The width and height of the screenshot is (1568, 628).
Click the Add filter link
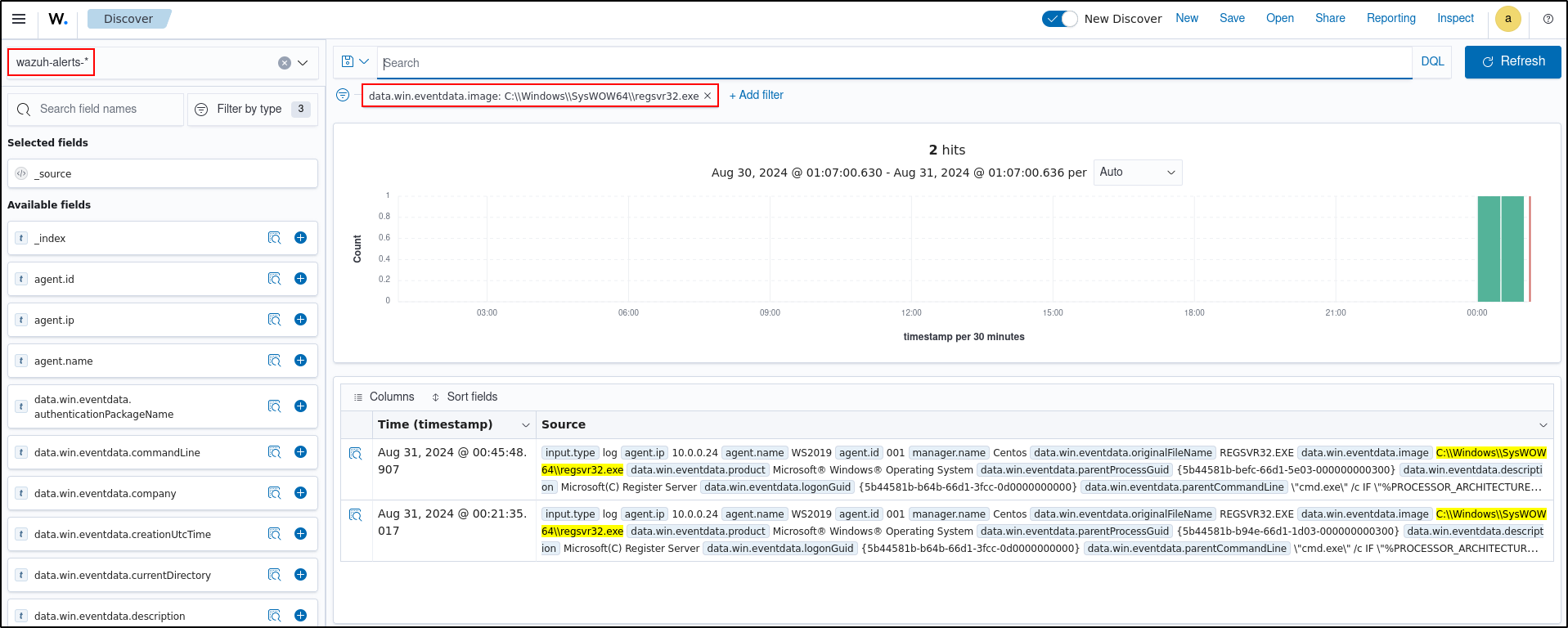click(x=756, y=95)
